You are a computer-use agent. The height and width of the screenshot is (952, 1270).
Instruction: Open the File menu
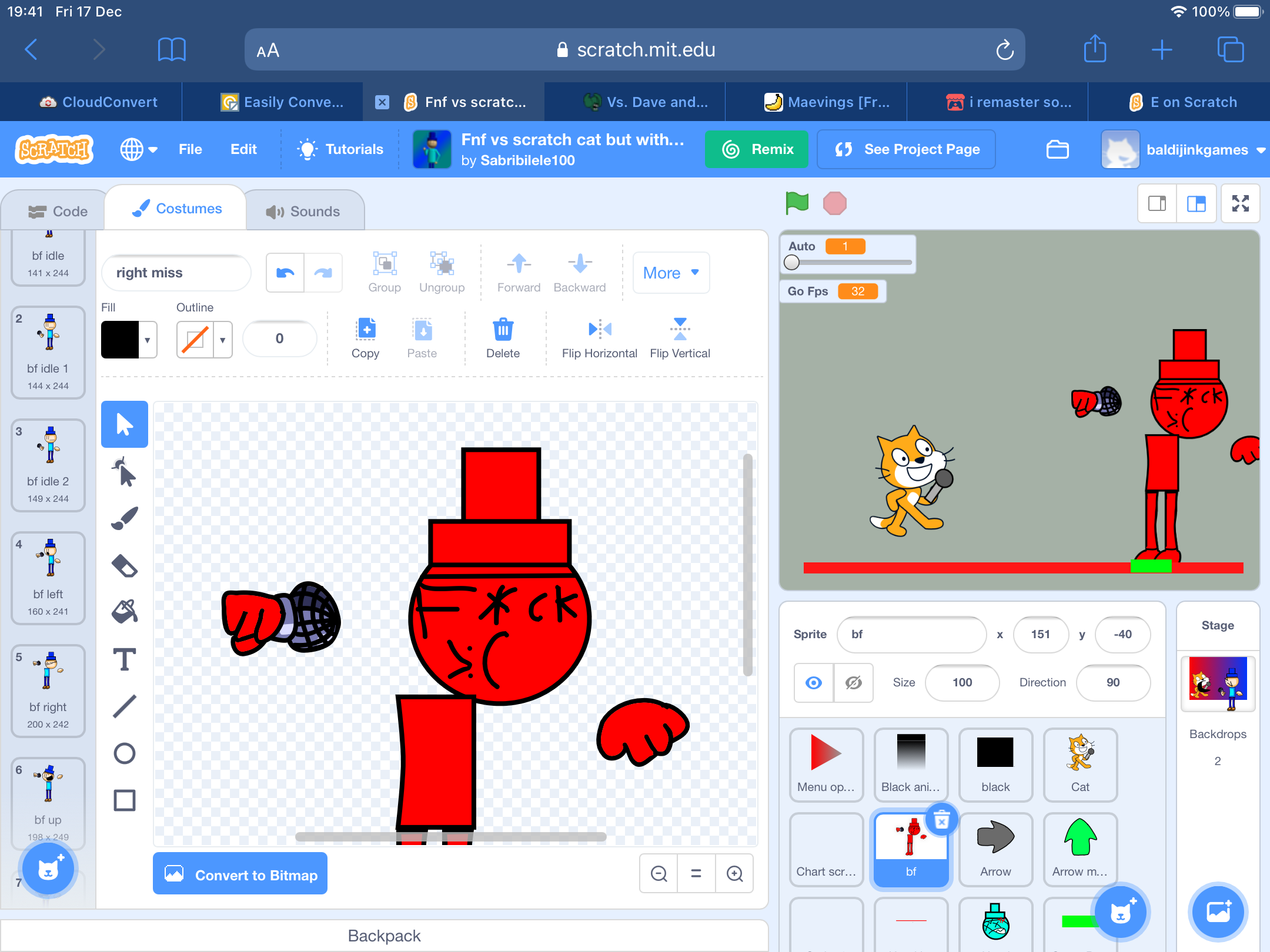pyautogui.click(x=190, y=149)
